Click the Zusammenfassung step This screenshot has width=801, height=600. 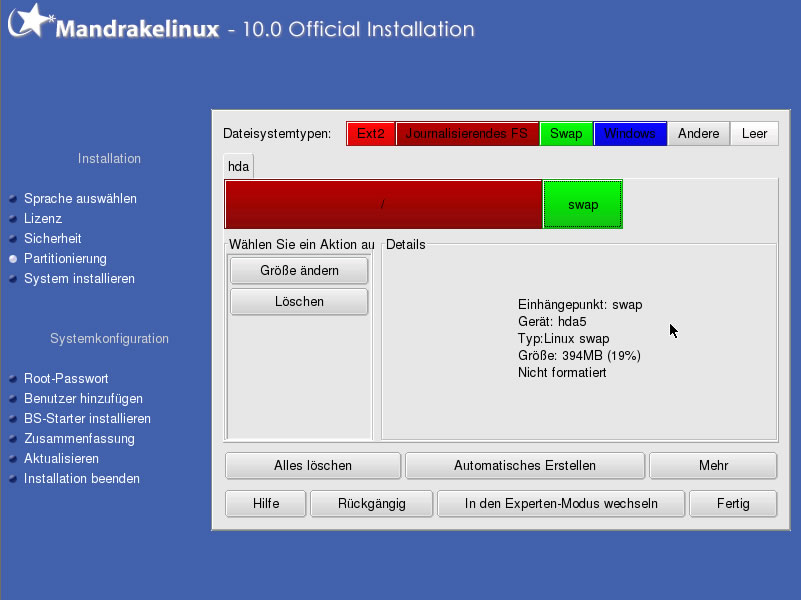(x=79, y=439)
